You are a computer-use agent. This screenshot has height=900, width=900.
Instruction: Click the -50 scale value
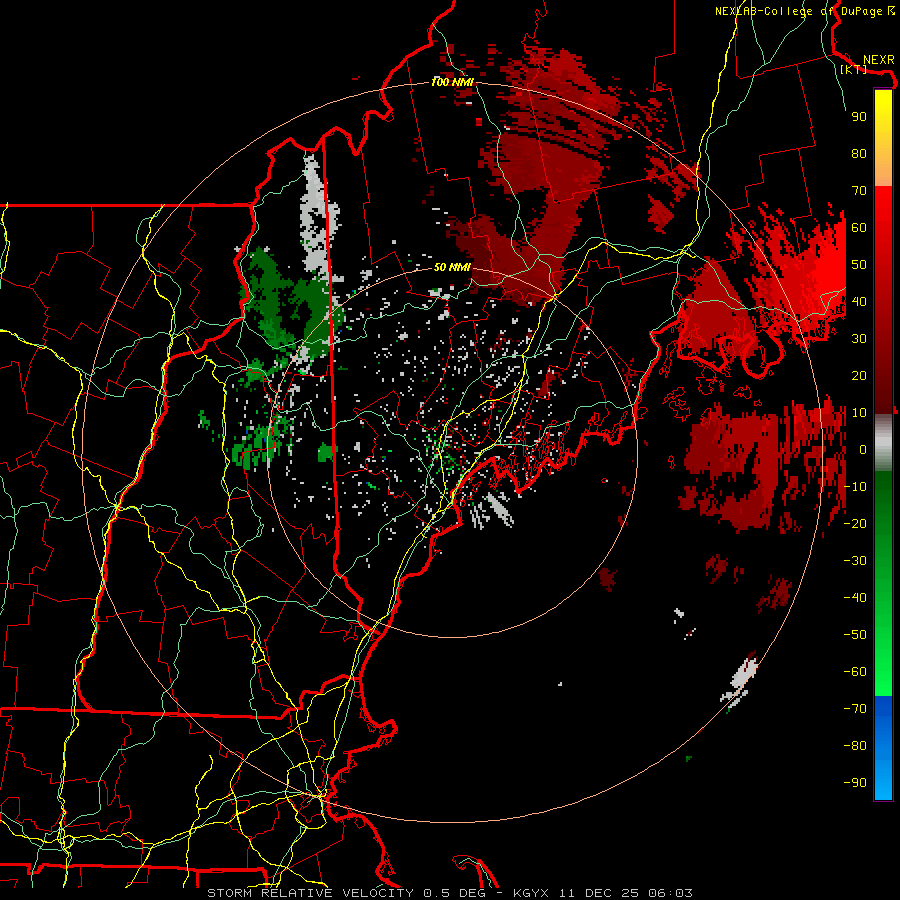click(855, 635)
